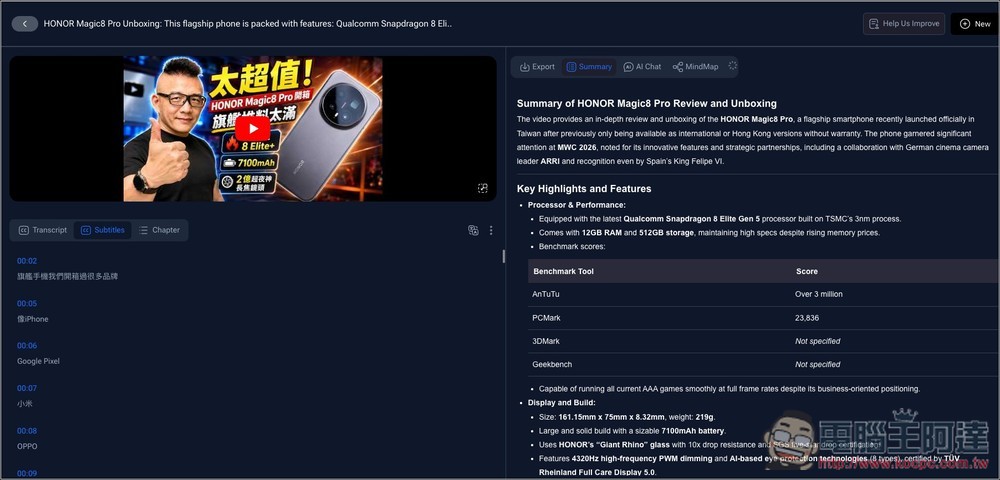Click the Help Us Improve button
The height and width of the screenshot is (480, 1000).
pyautogui.click(x=904, y=24)
